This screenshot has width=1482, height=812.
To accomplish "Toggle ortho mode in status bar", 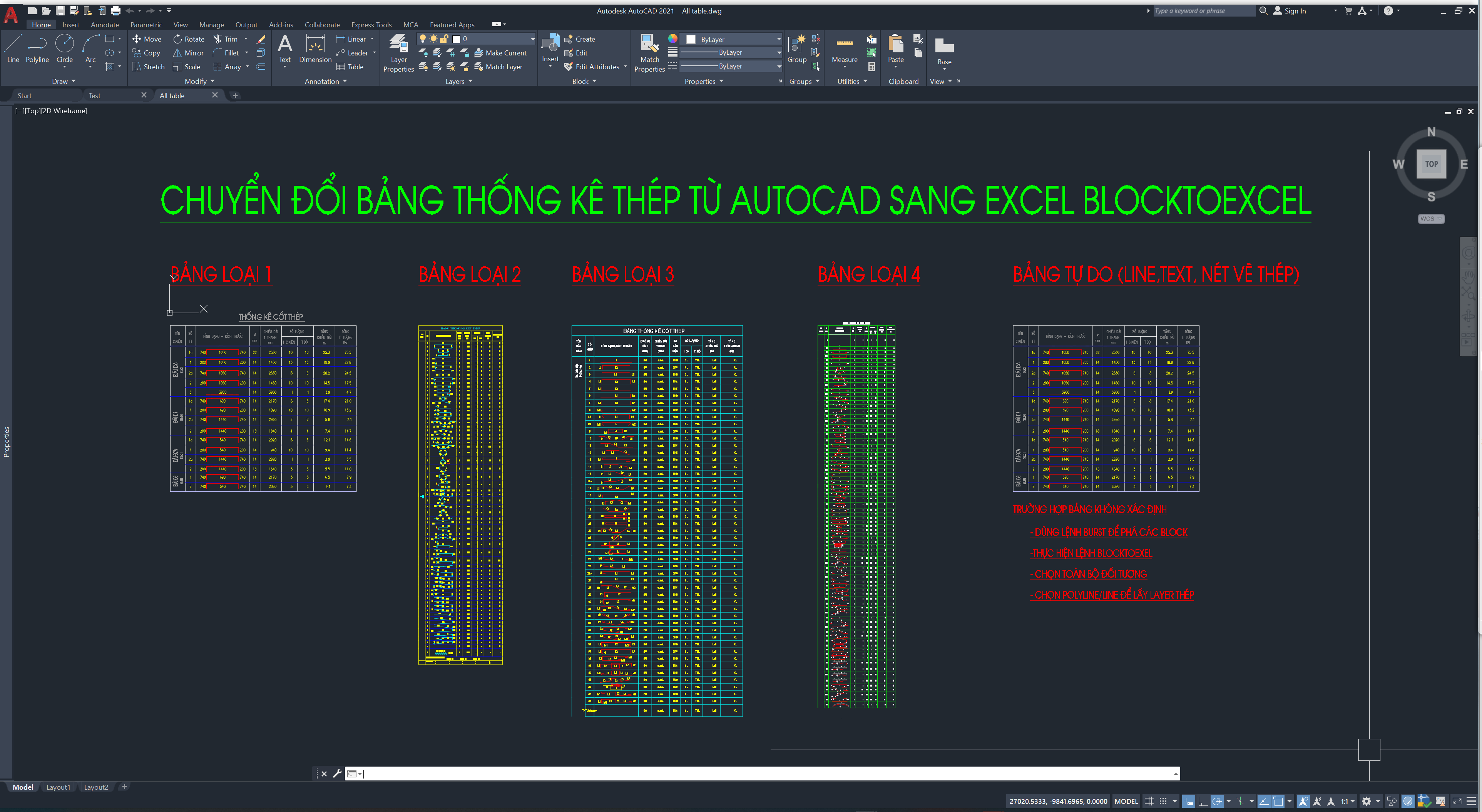I will point(1203,801).
